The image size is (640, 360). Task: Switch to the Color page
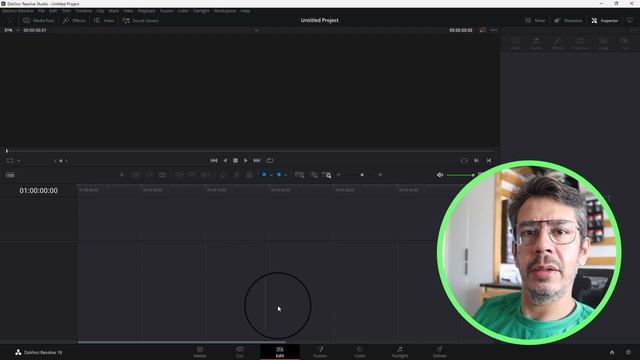[x=360, y=352]
